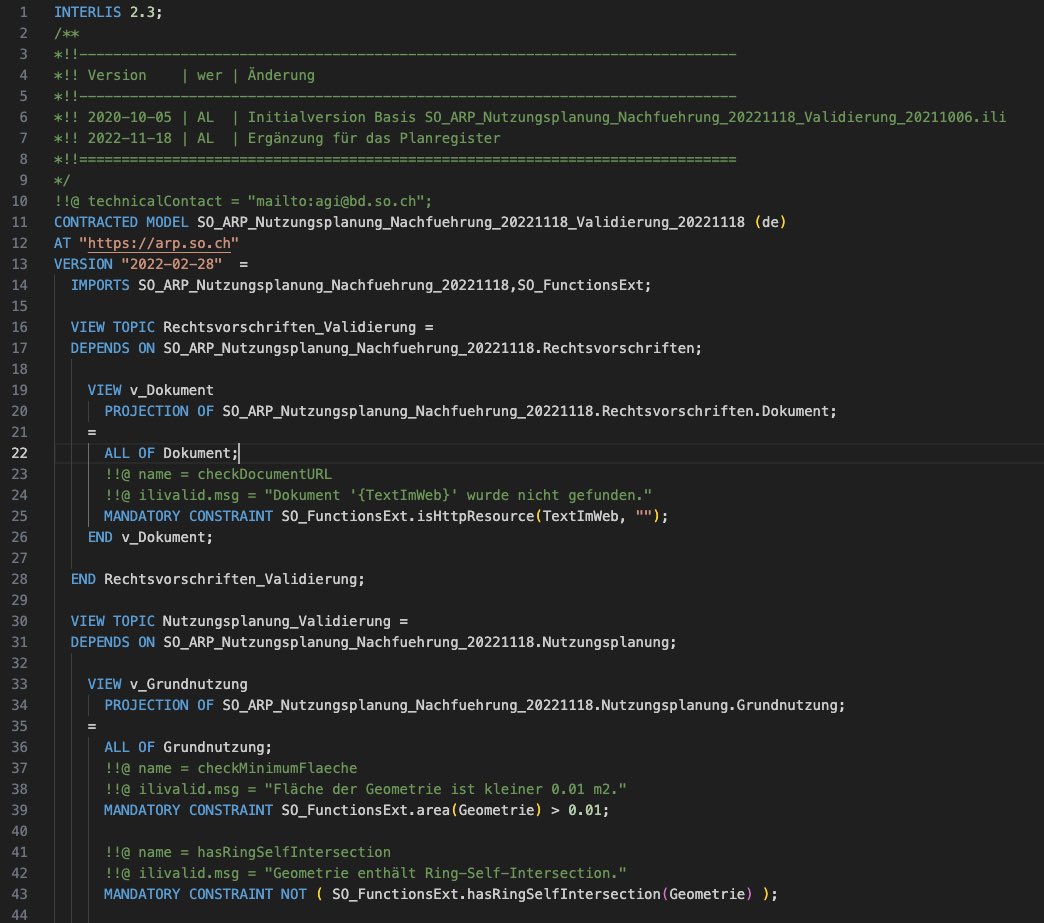Click the 'checkMinimumFlaeche' name annotation
The height and width of the screenshot is (923, 1044).
pyautogui.click(x=277, y=768)
